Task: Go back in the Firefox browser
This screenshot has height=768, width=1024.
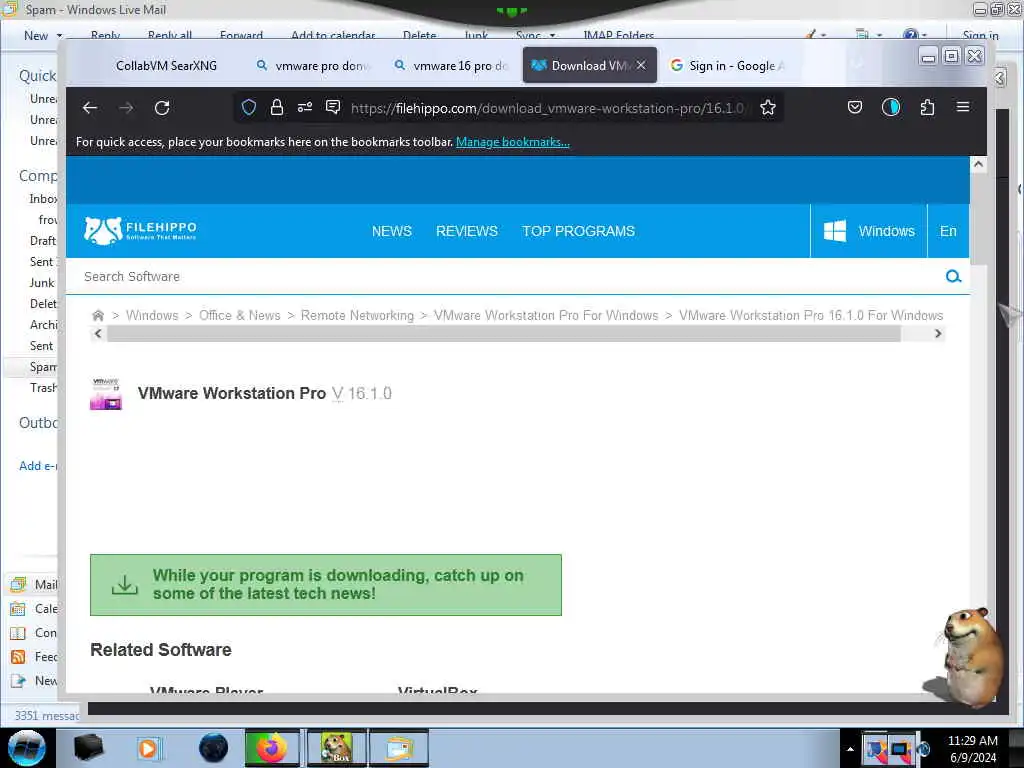Action: coord(90,108)
